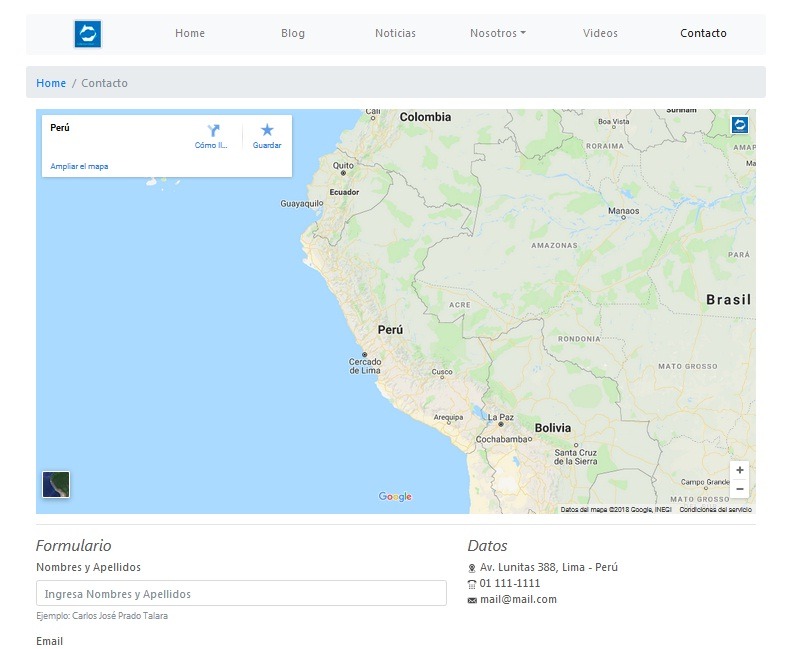Viewport: 811px width, 649px height.
Task: Click the Formulario heading
Action: [73, 546]
